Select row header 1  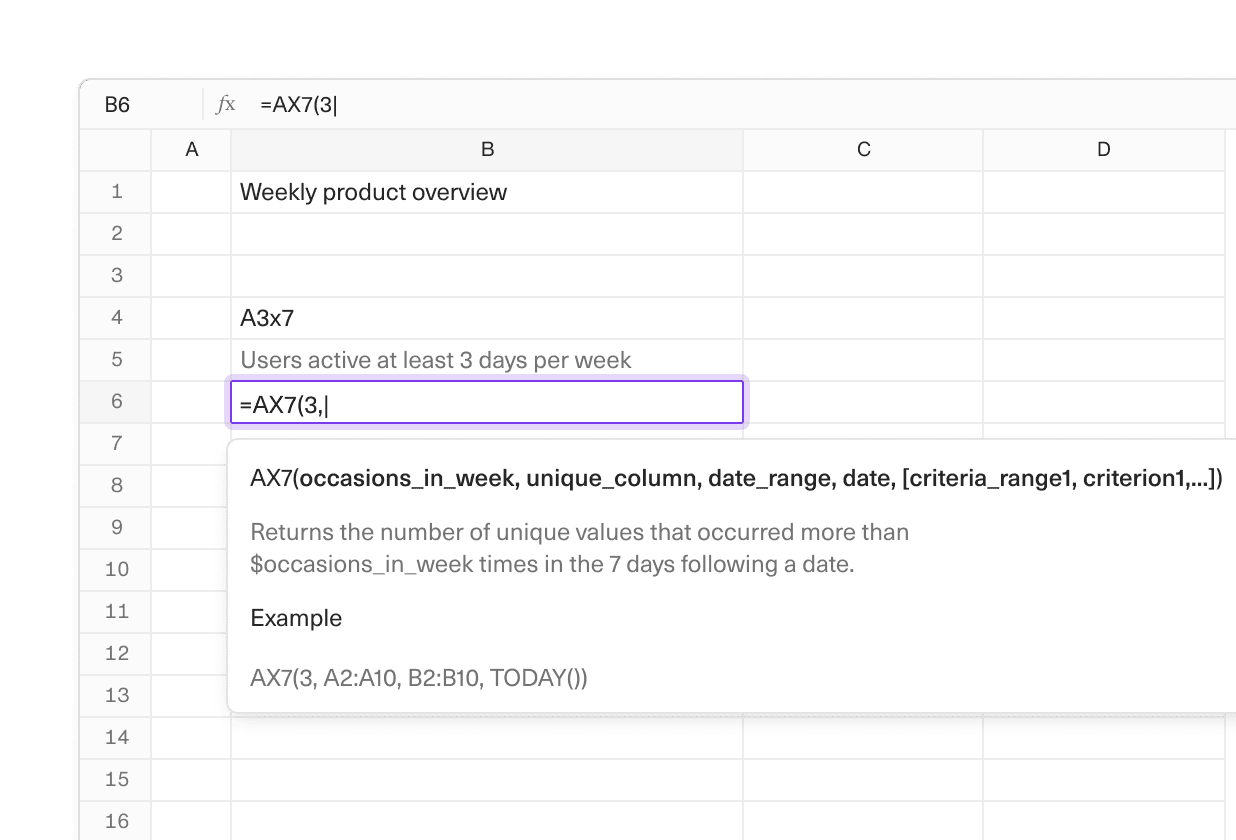116,191
